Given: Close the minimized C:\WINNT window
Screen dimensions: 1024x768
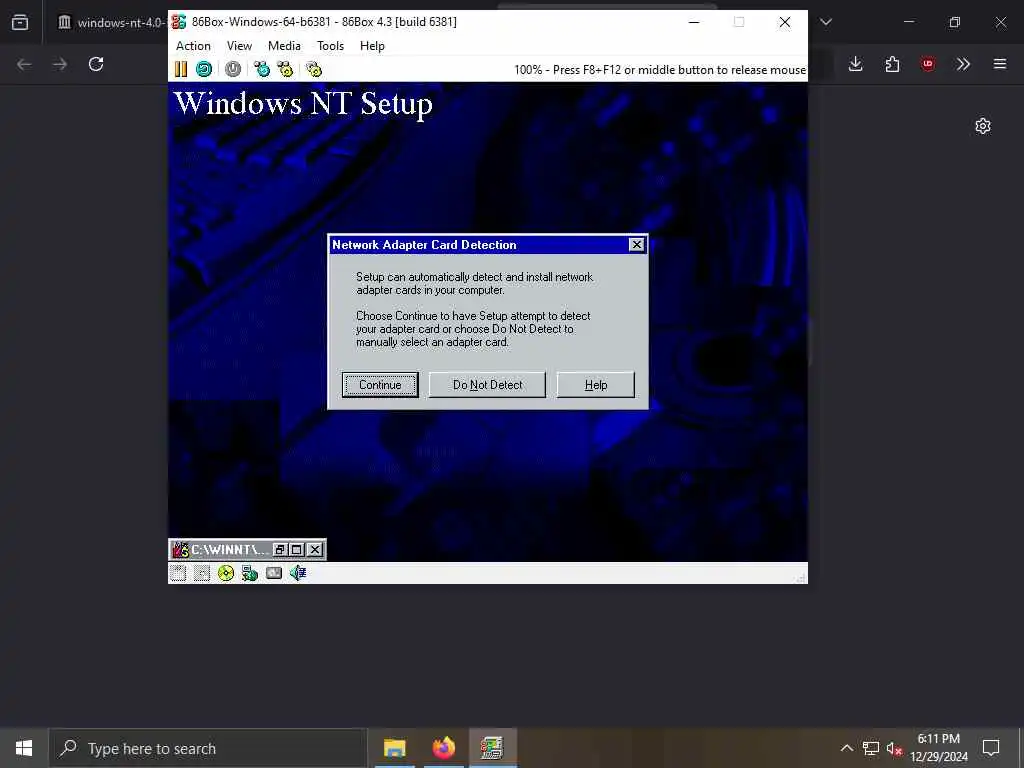Looking at the screenshot, I should (x=315, y=550).
